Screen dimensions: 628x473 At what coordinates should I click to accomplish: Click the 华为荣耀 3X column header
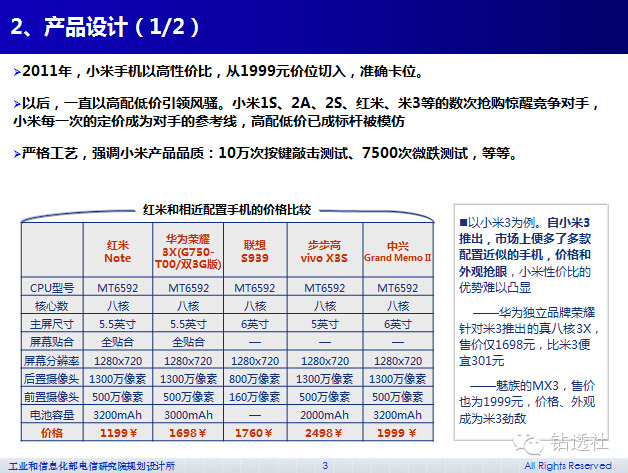[188, 252]
